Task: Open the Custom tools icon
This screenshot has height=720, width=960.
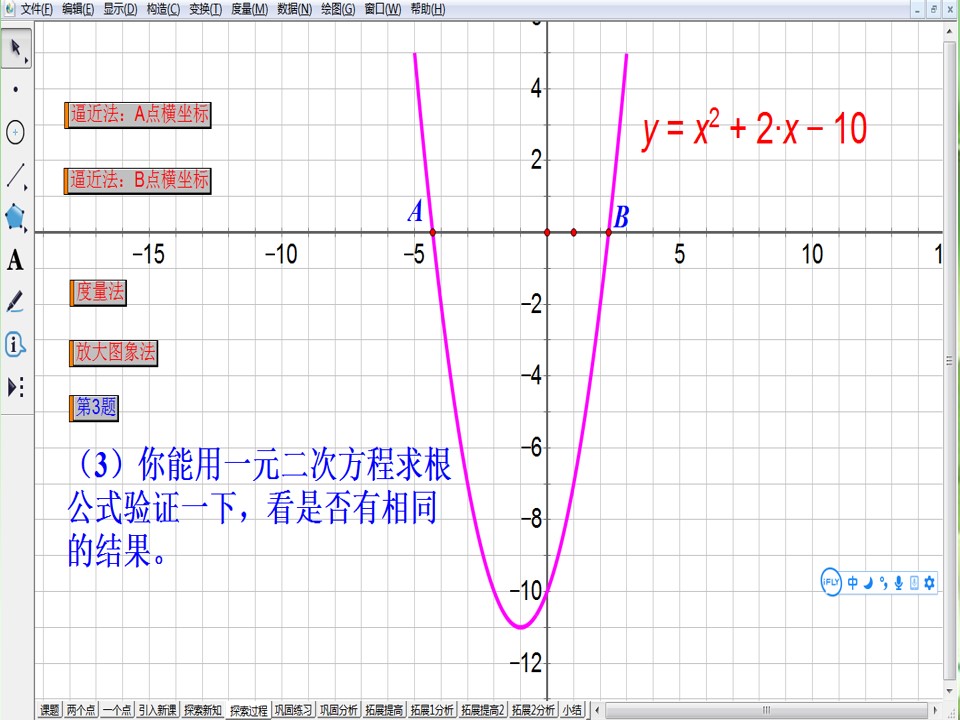Action: (x=16, y=388)
